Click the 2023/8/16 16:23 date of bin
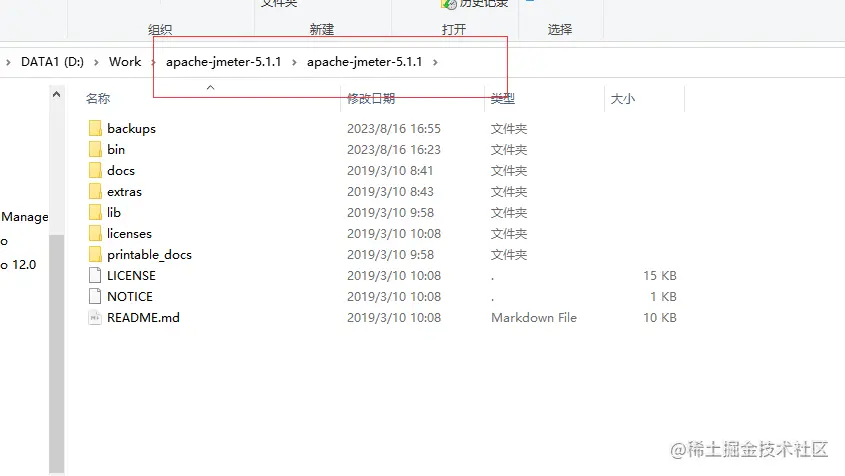This screenshot has height=476, width=845. [394, 149]
